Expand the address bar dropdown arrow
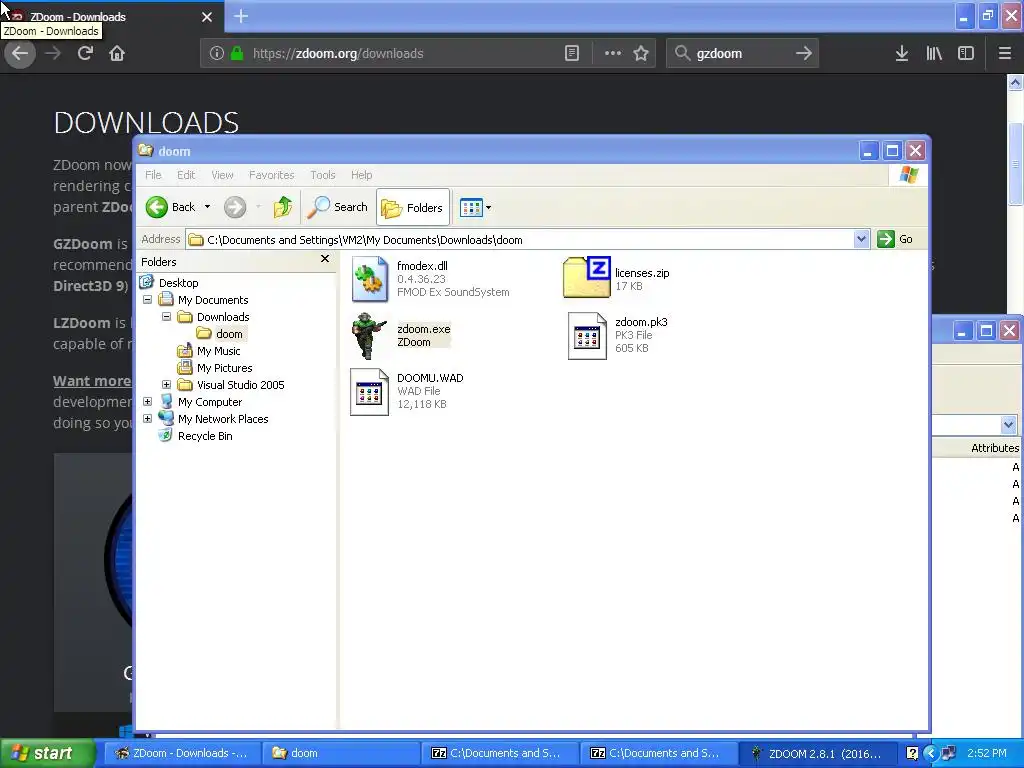 click(861, 240)
